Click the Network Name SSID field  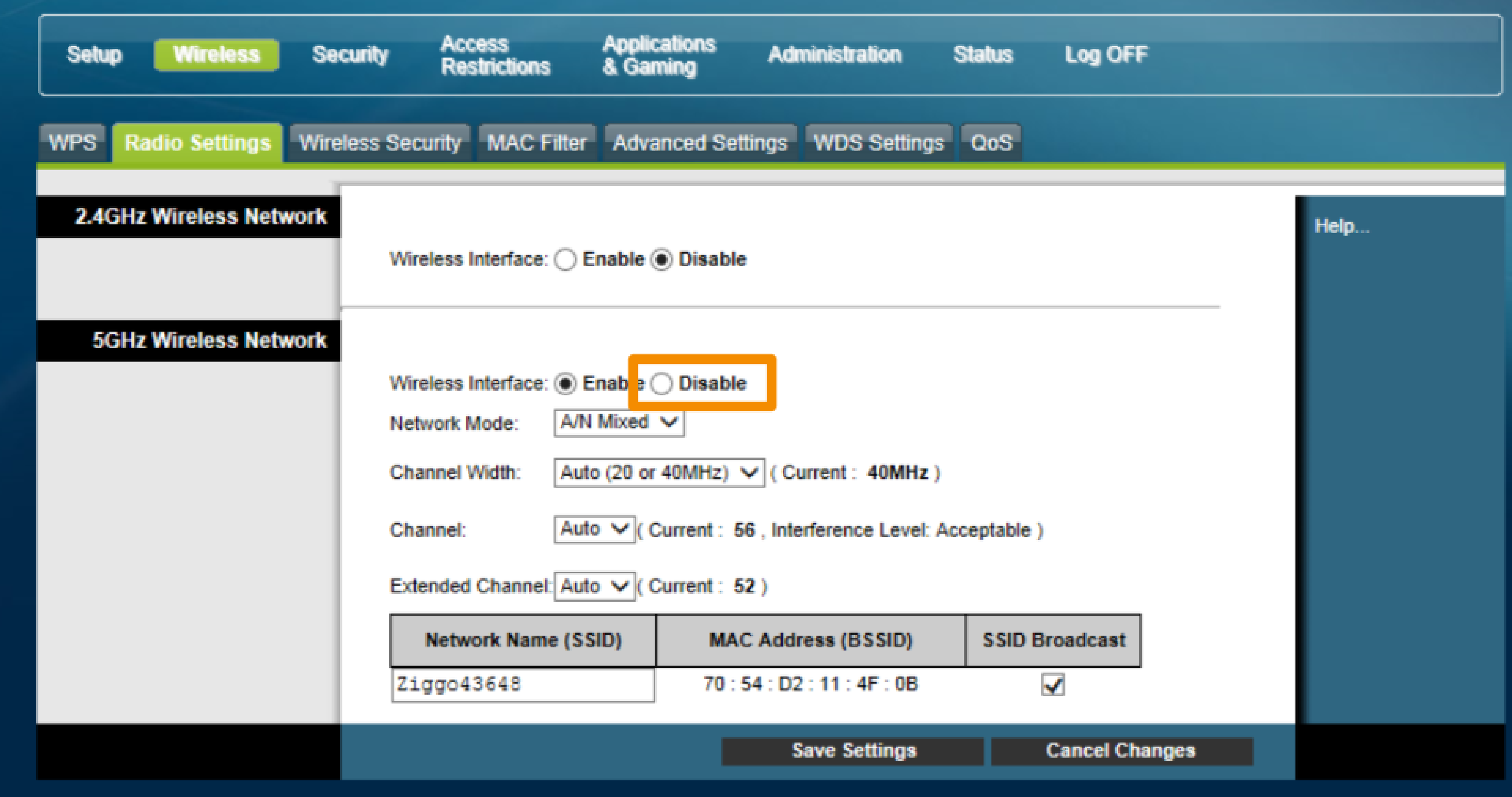tap(522, 684)
